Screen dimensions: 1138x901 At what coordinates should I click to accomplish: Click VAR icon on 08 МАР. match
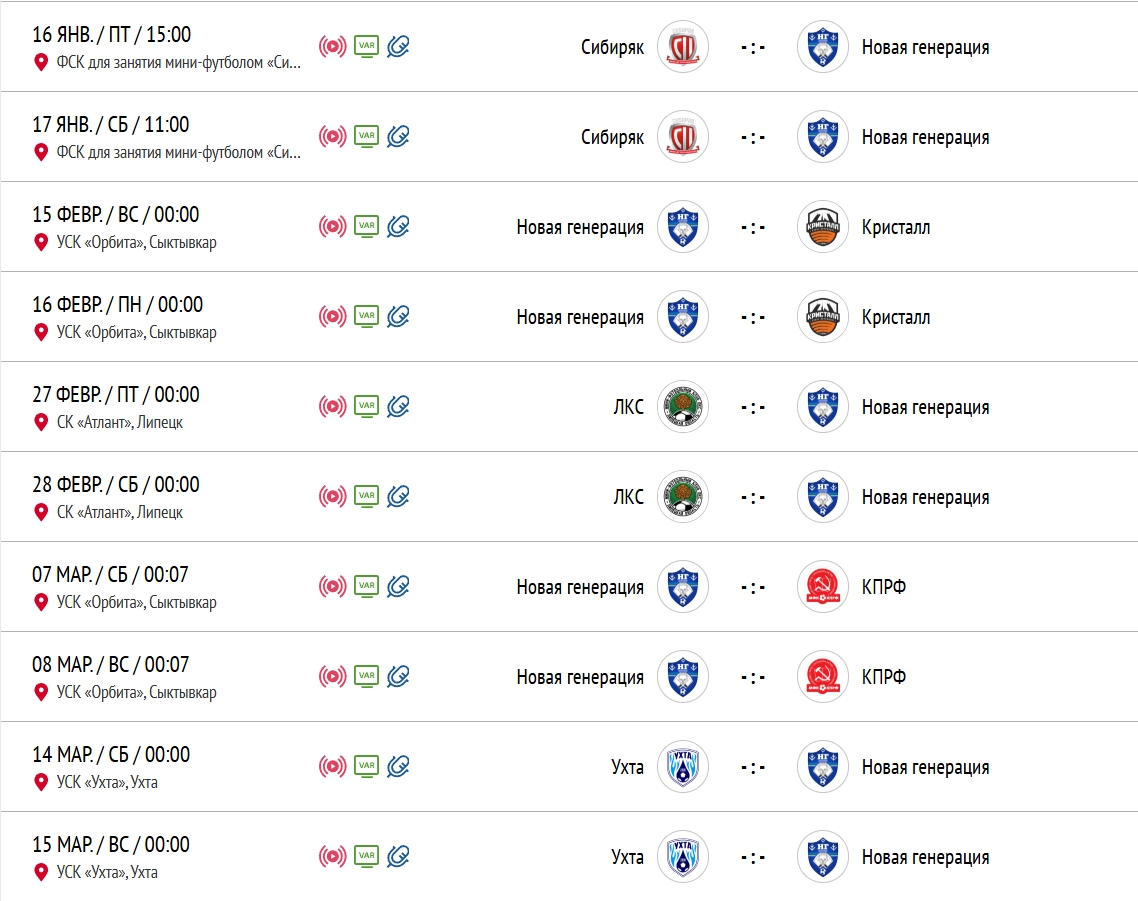coord(367,676)
